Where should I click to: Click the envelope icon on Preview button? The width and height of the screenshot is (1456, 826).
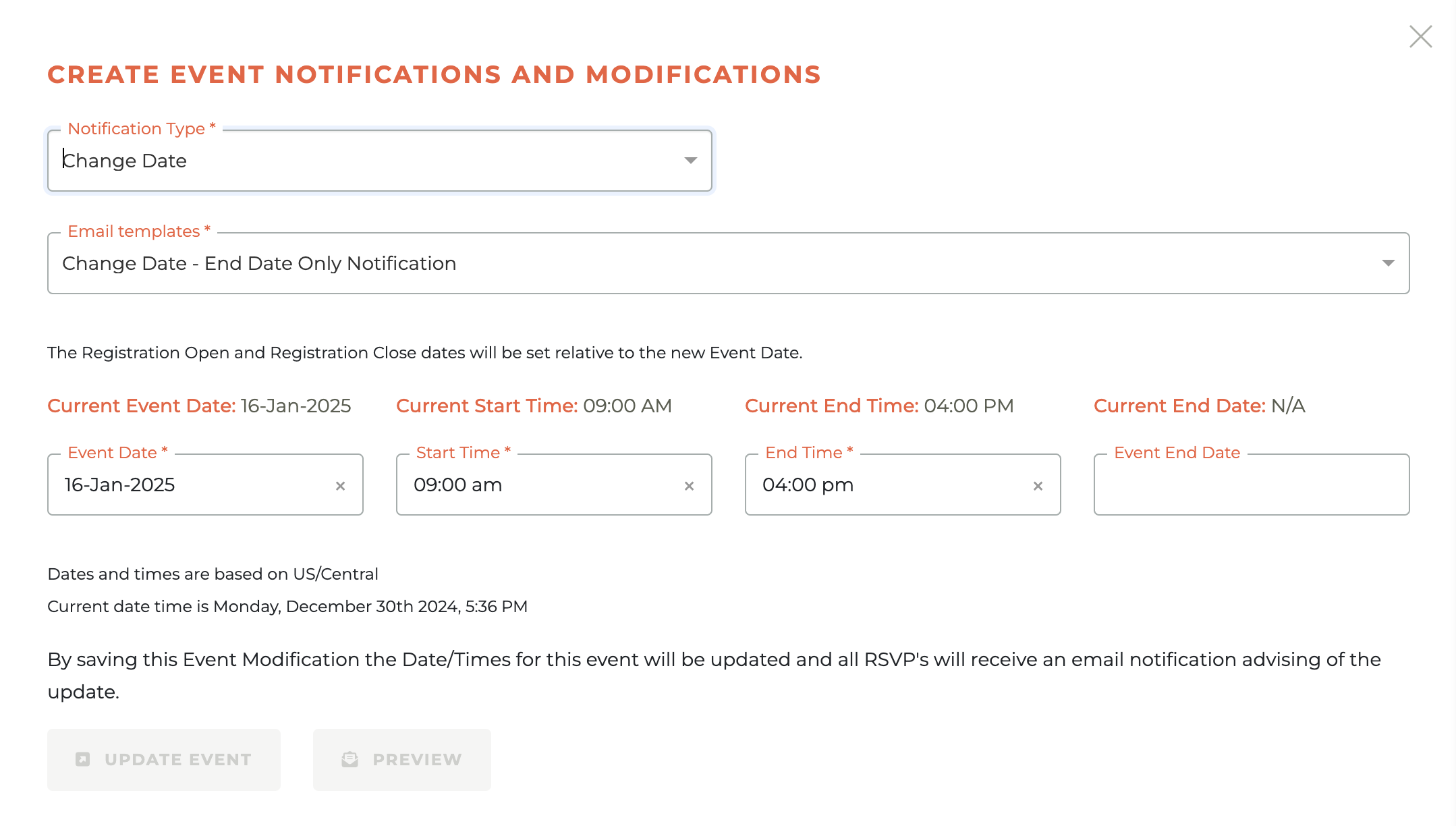[349, 759]
